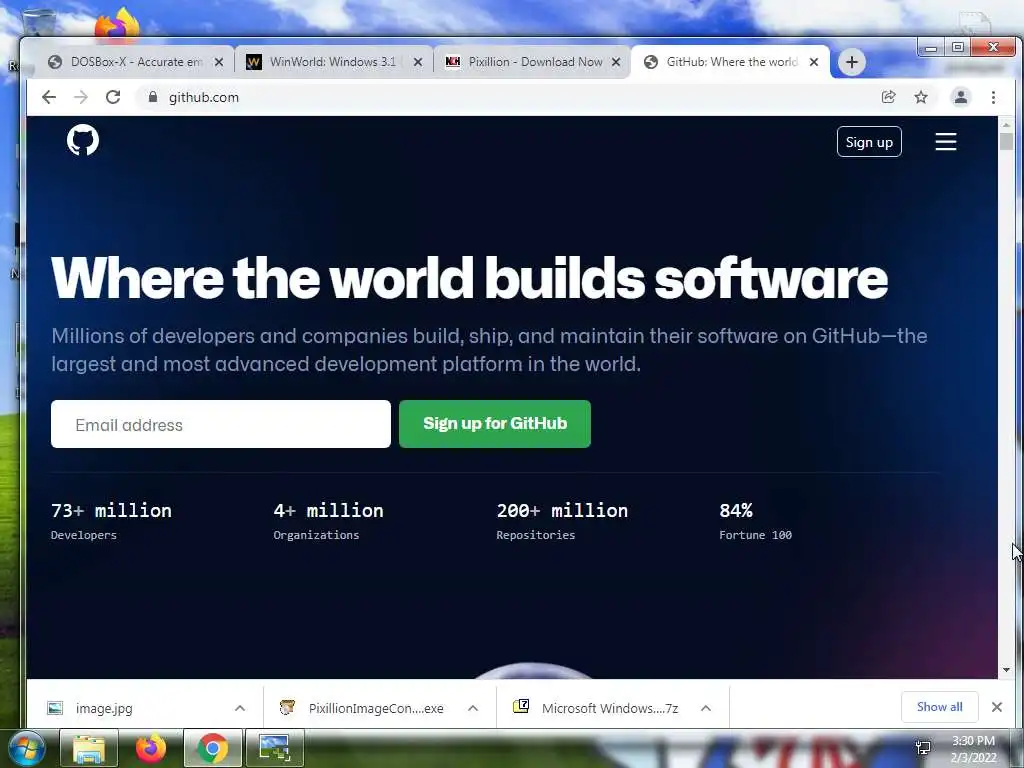Click the github.com address bar

(509, 97)
